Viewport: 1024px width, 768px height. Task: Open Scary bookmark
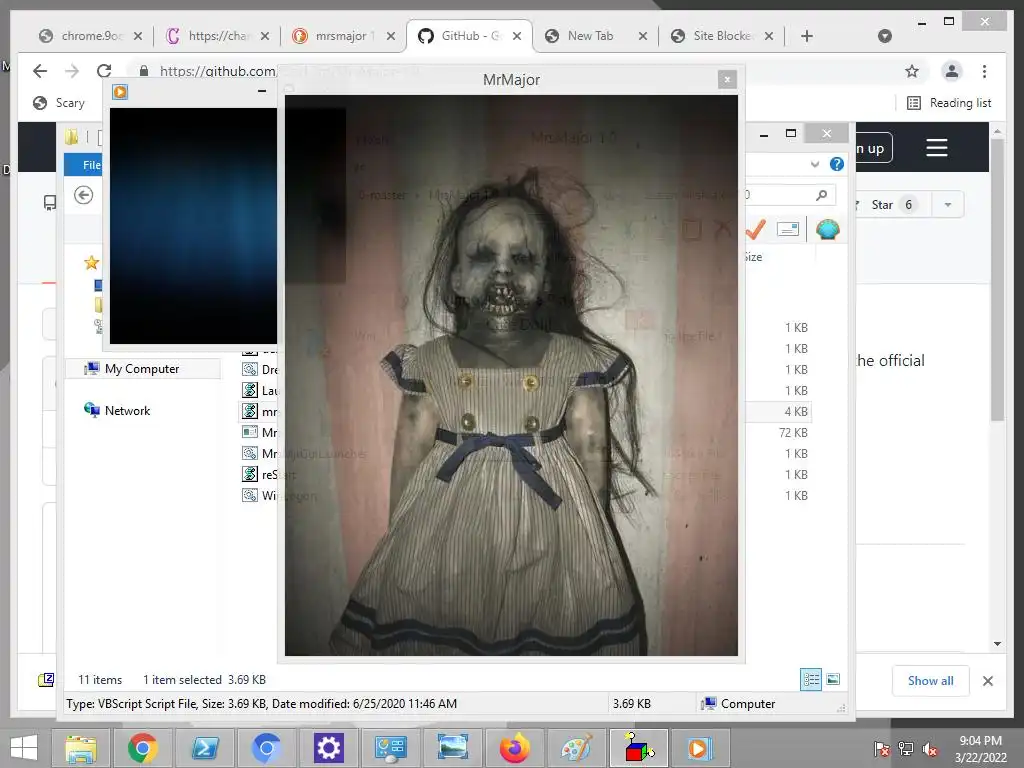[59, 103]
